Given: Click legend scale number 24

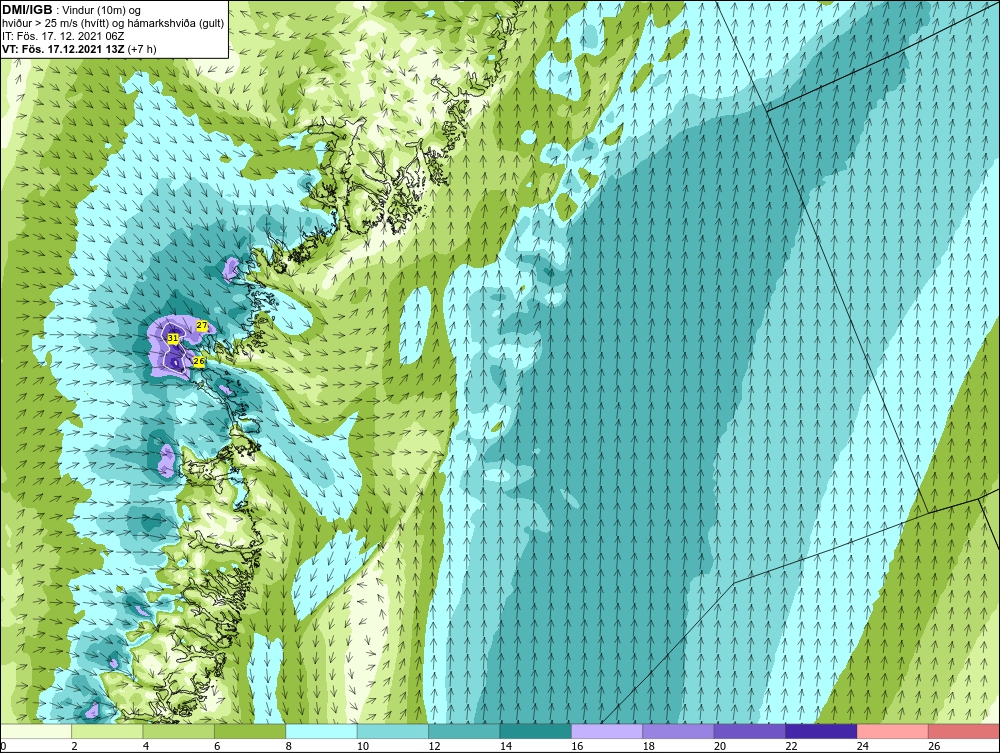Looking at the screenshot, I should click(862, 746).
